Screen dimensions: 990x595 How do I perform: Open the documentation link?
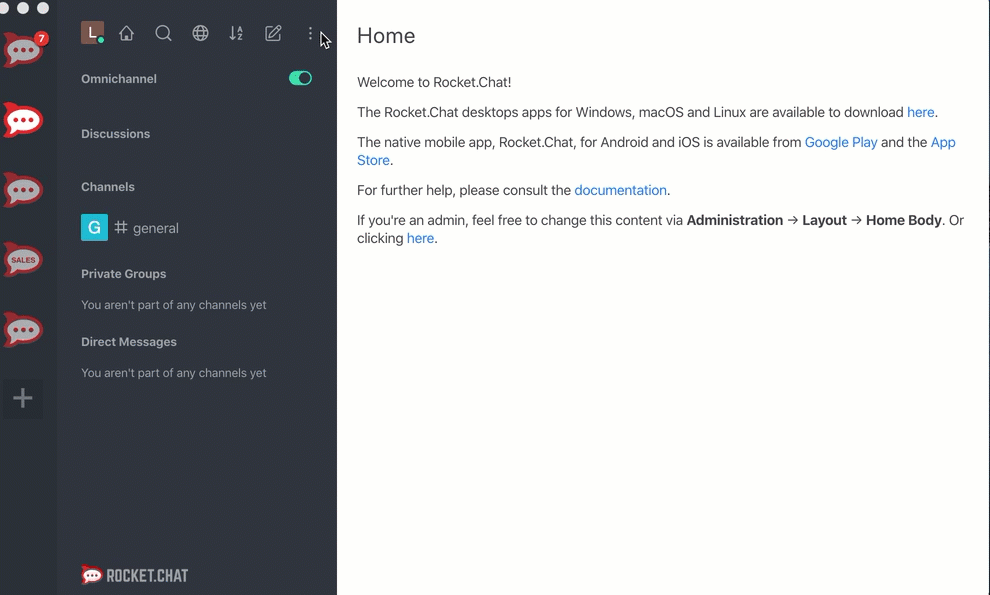621,190
